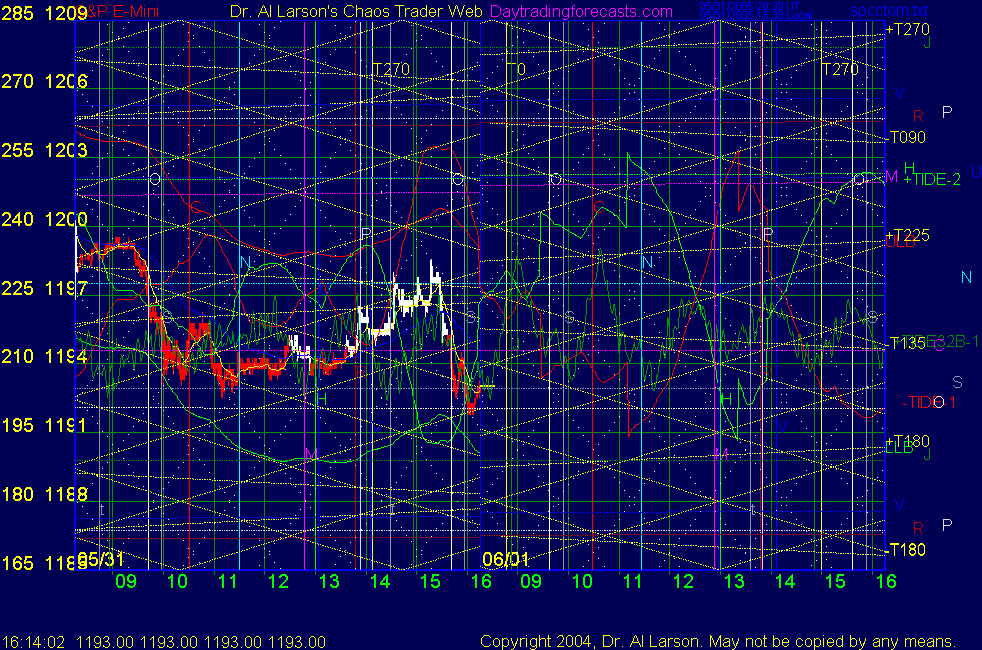
Task: Select the "05/31/2005 20:30 UT" timestamp
Action: point(750,6)
